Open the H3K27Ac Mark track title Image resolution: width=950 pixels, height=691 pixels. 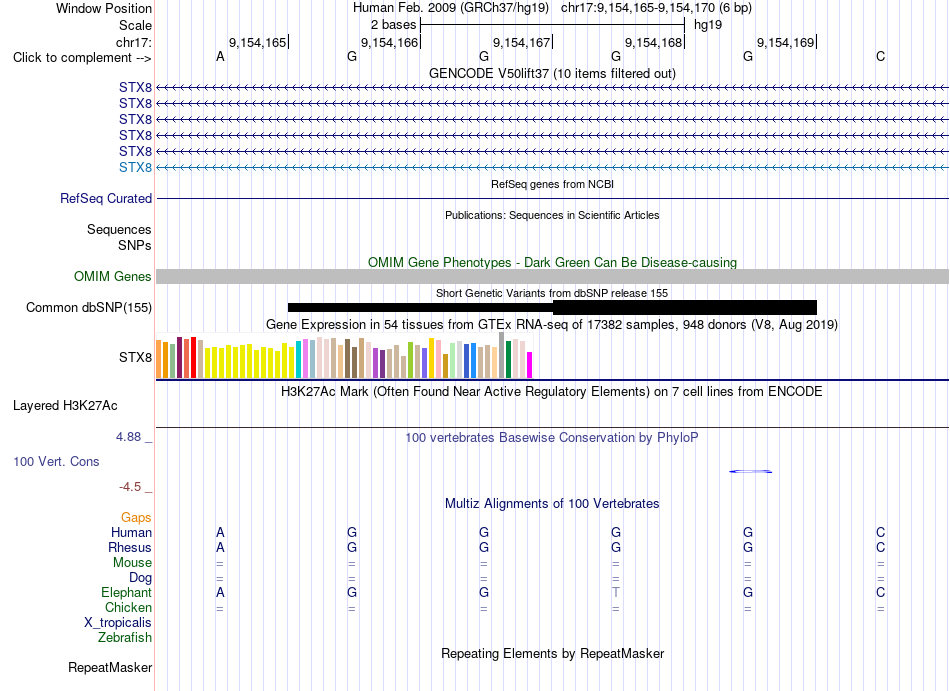point(552,391)
